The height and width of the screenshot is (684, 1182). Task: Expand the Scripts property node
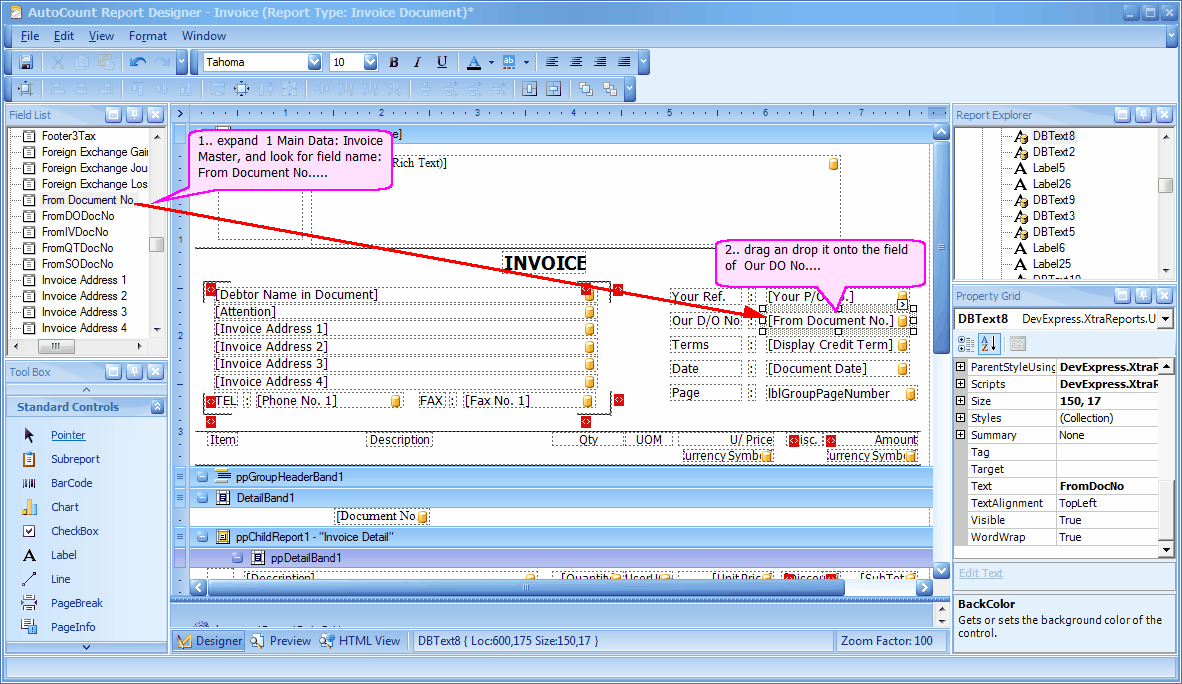coord(960,384)
